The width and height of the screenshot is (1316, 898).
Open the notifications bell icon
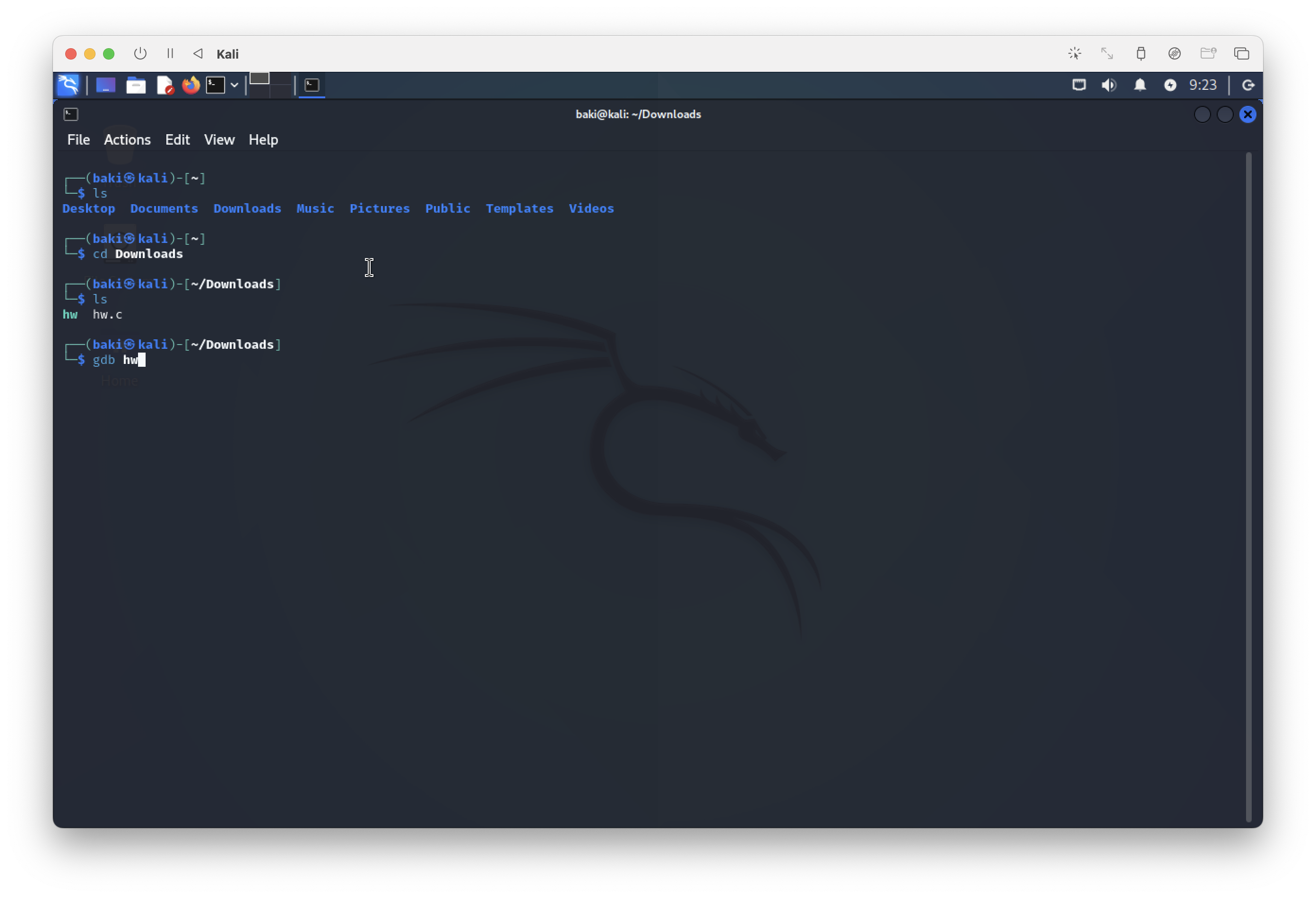tap(1139, 85)
